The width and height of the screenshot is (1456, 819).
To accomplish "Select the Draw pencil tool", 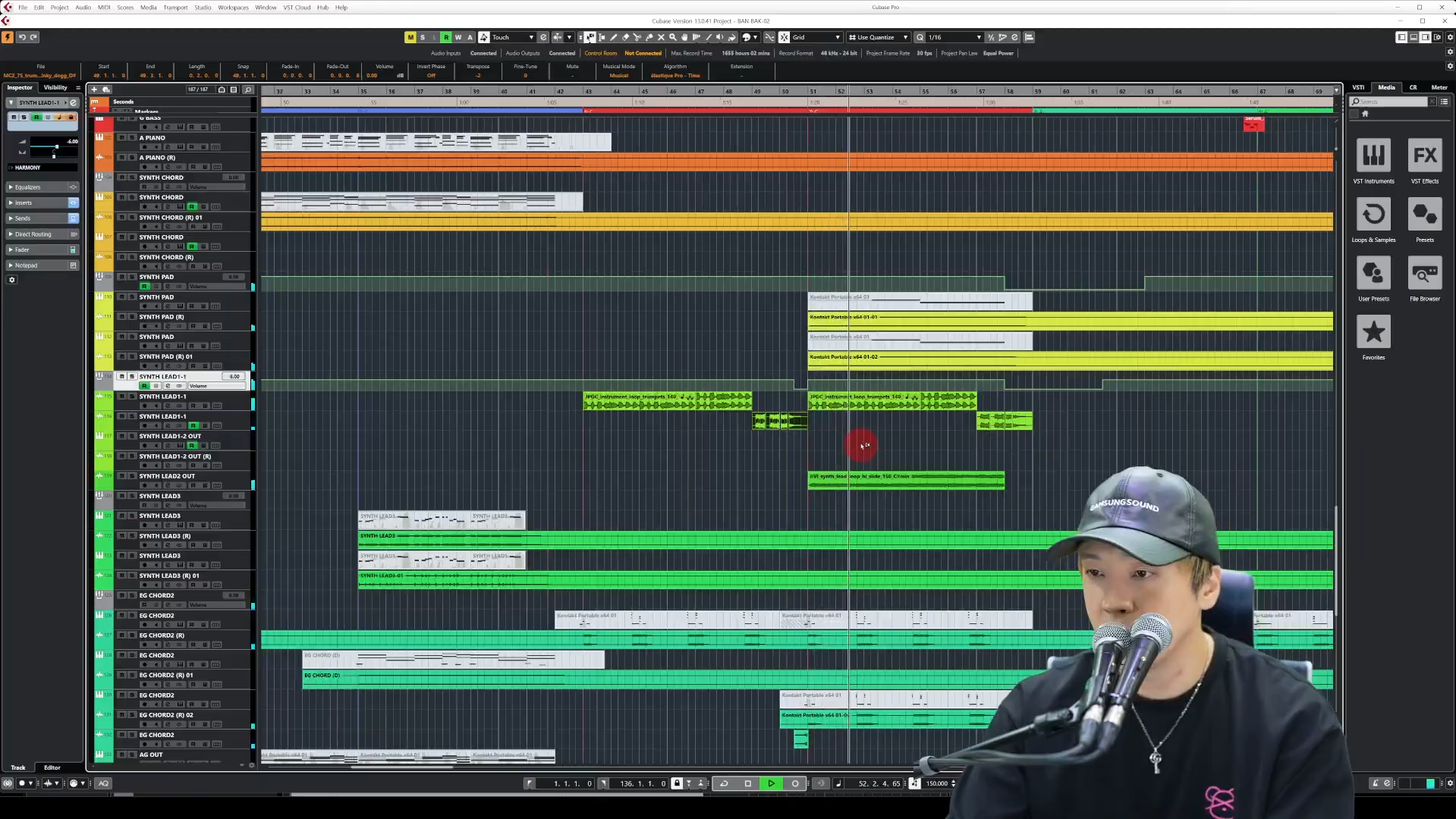I will click(x=614, y=37).
